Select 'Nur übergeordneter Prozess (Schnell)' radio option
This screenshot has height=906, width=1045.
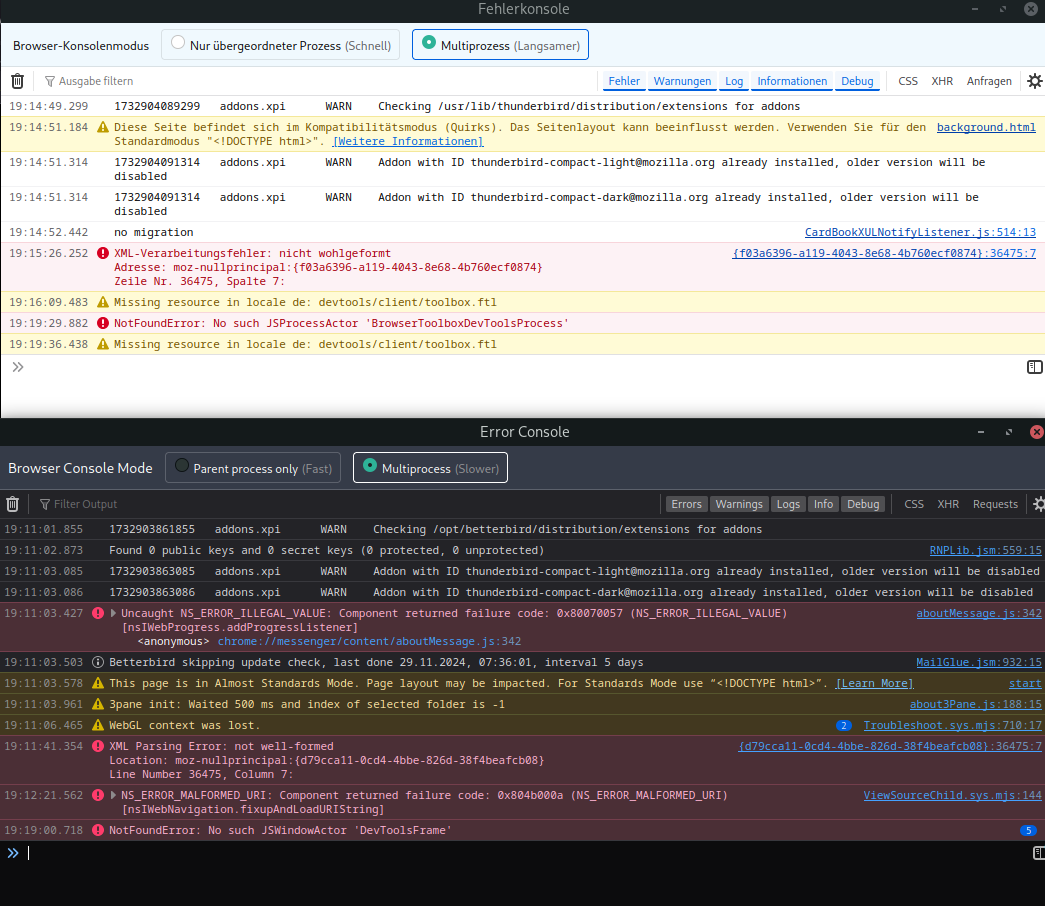178,44
